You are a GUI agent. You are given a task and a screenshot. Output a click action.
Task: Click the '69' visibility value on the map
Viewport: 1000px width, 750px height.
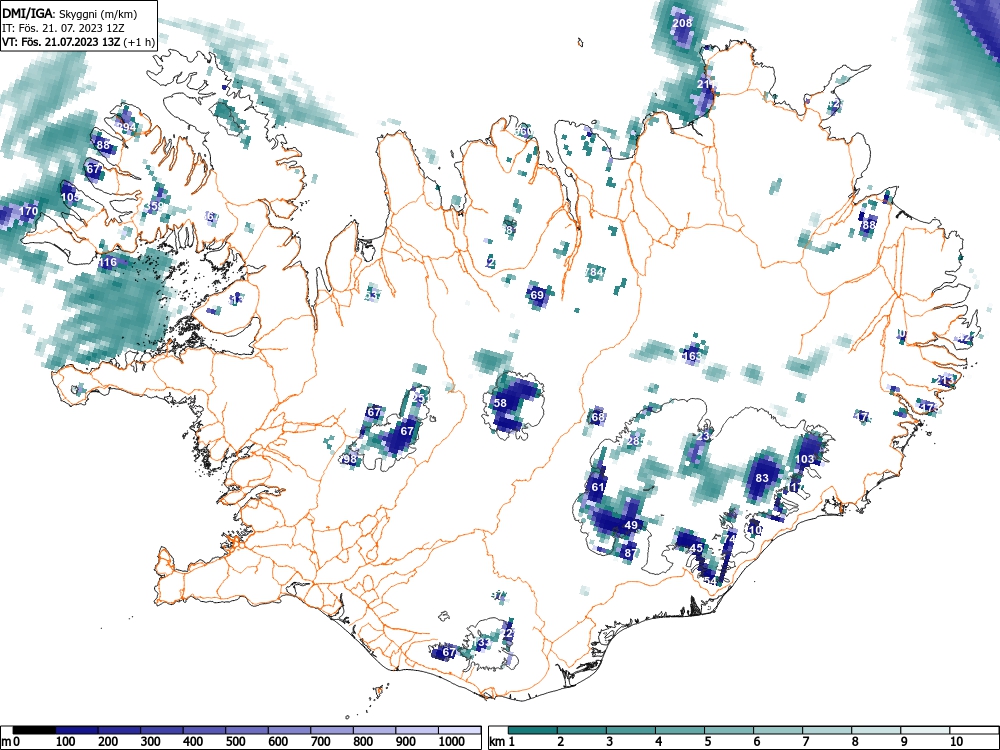[x=537, y=295]
